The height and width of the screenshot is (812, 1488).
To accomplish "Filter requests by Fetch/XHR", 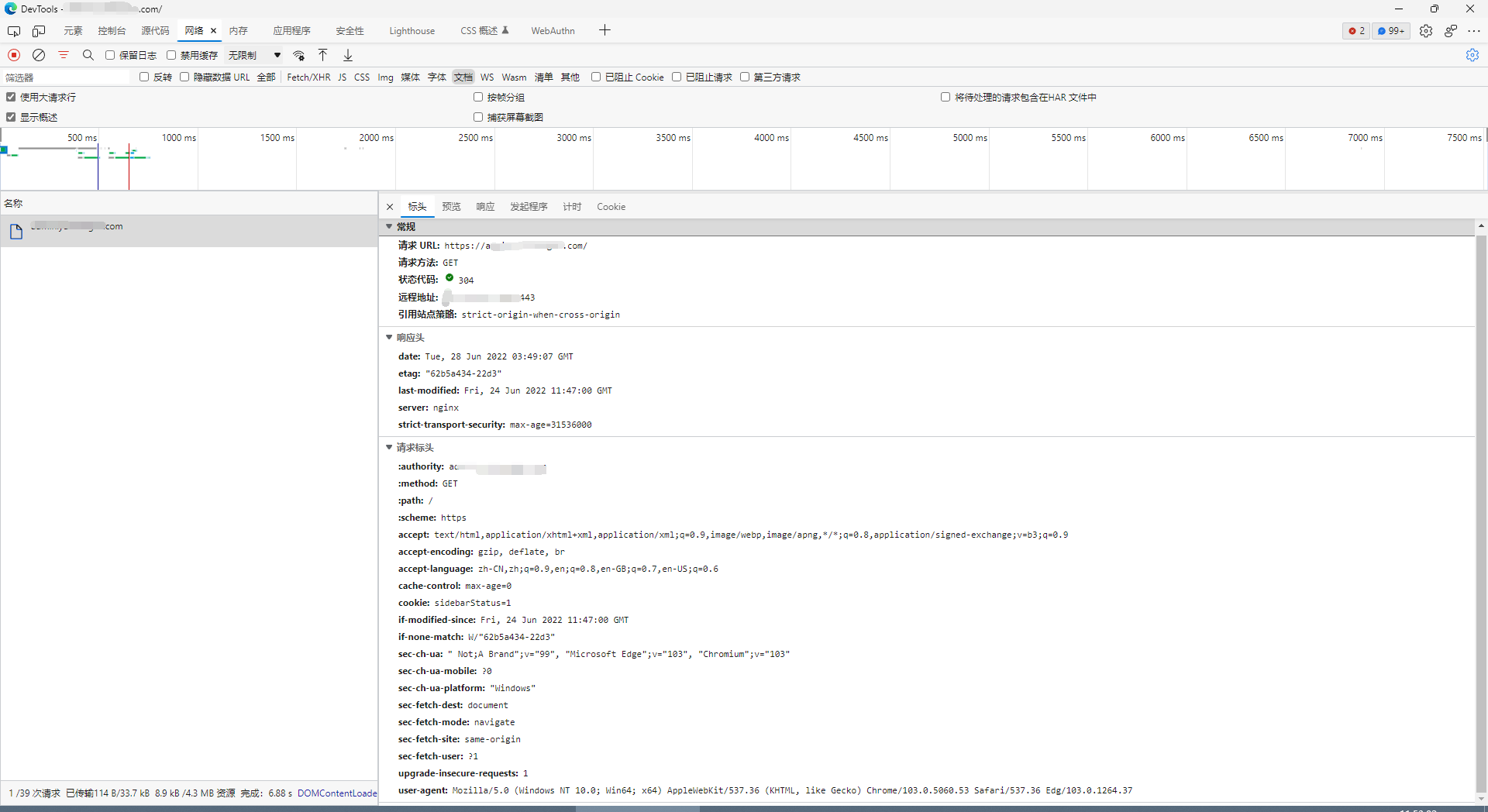I will coord(308,77).
